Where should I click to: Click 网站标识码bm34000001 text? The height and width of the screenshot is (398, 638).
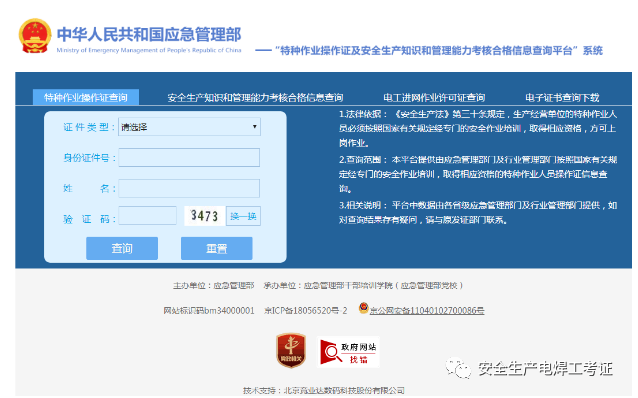coord(209,311)
